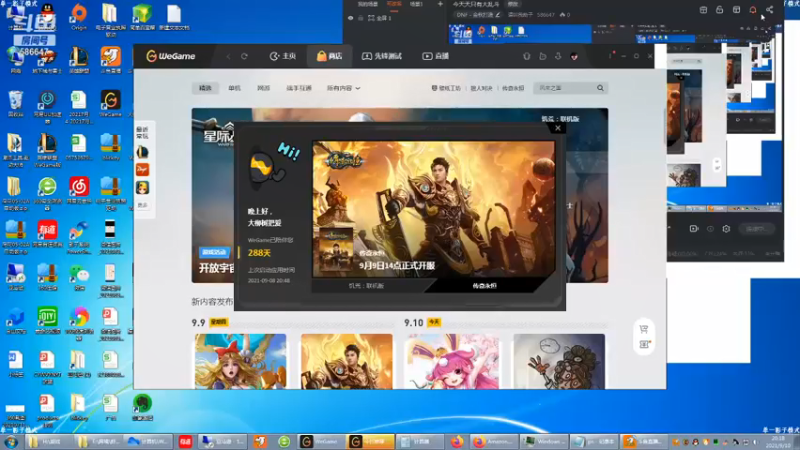Open the WeGame desktop shortcut
Viewport: 800px width, 450px height.
coord(110,104)
